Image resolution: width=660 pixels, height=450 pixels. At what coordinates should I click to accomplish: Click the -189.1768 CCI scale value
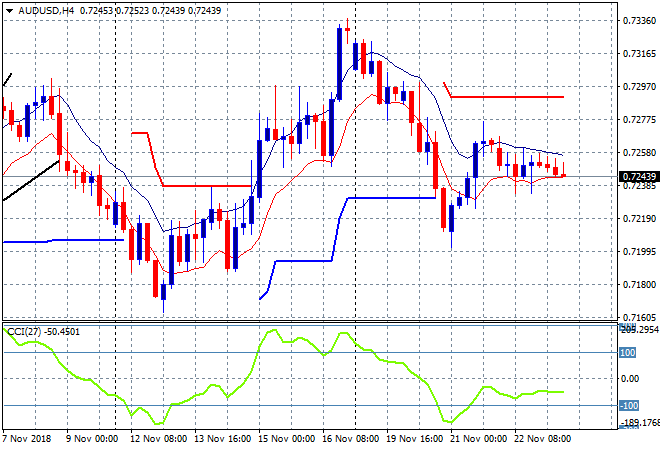[640, 422]
